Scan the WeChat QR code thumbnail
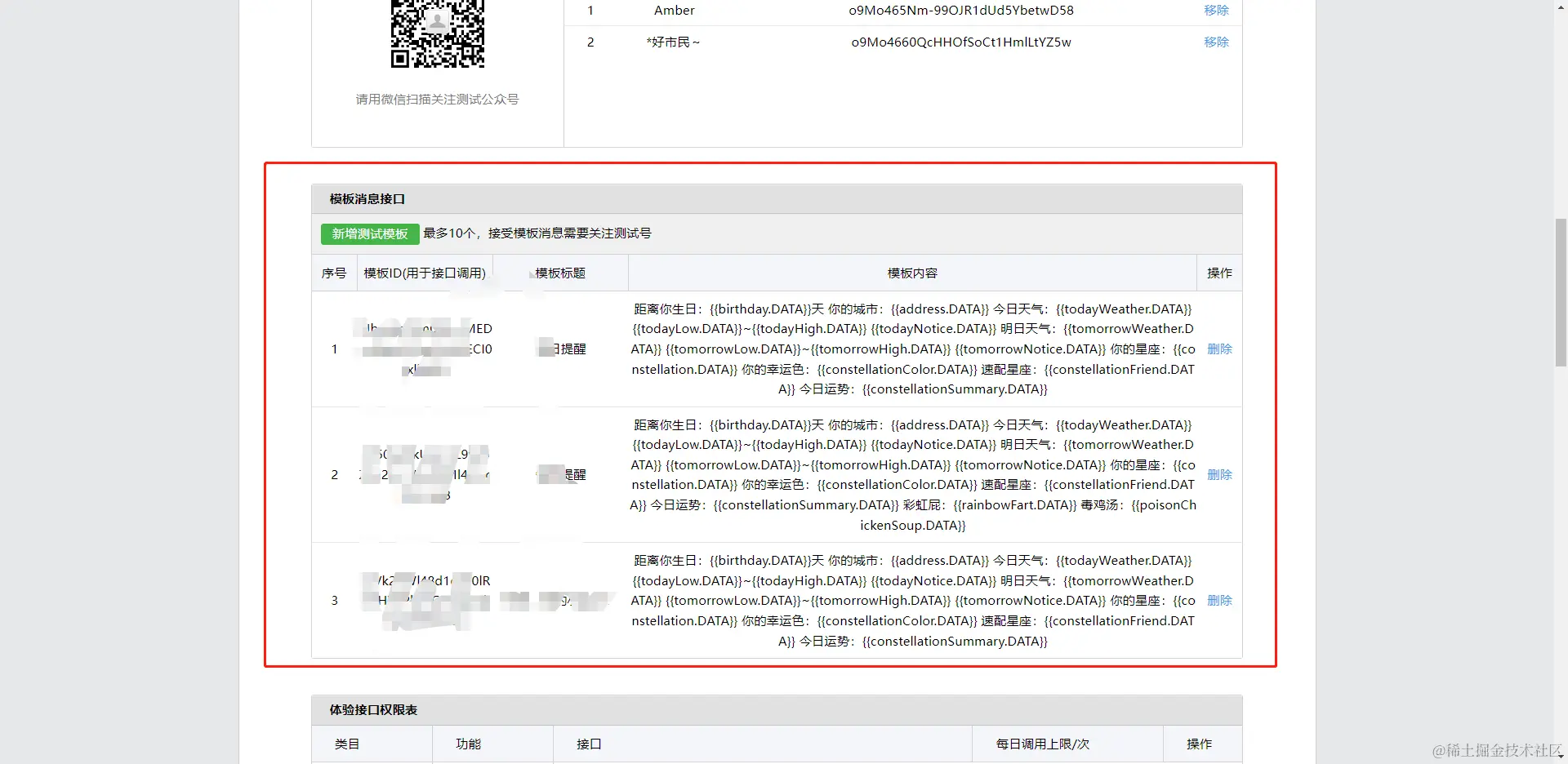 [437, 34]
